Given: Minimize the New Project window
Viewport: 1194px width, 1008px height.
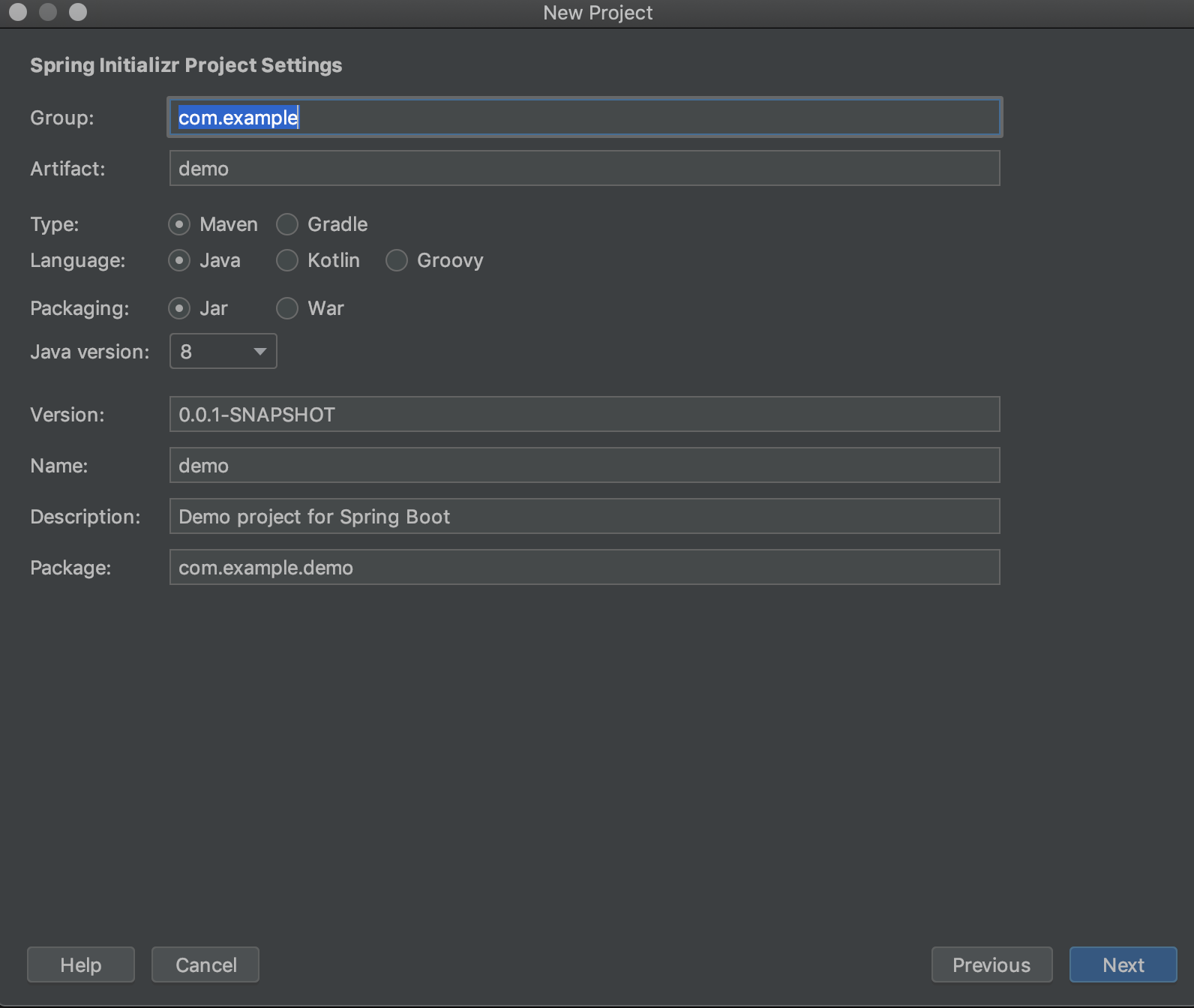Looking at the screenshot, I should click(x=48, y=12).
